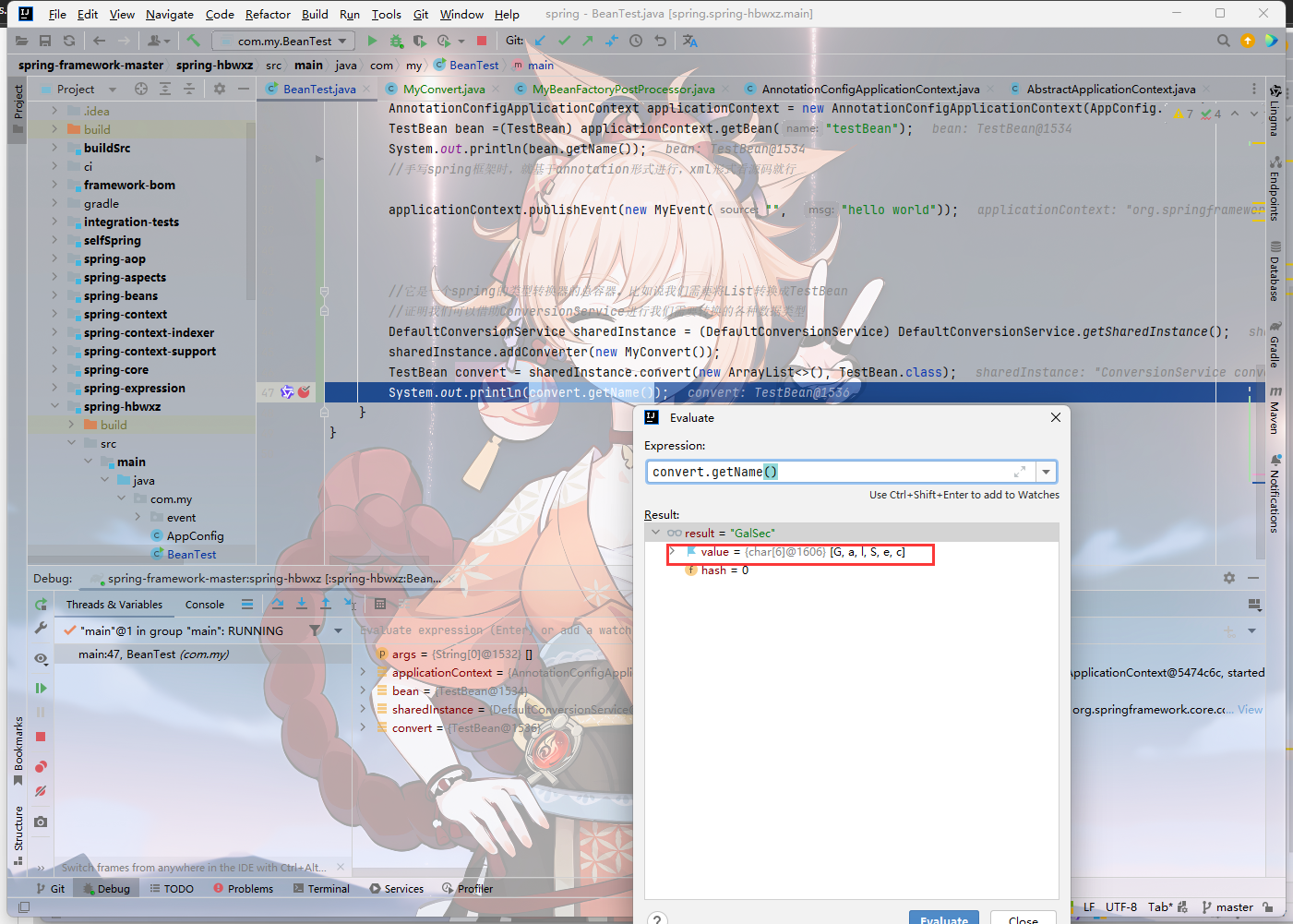Click Step Into in the debugger toolbar
Image resolution: width=1293 pixels, height=924 pixels.
[x=302, y=604]
